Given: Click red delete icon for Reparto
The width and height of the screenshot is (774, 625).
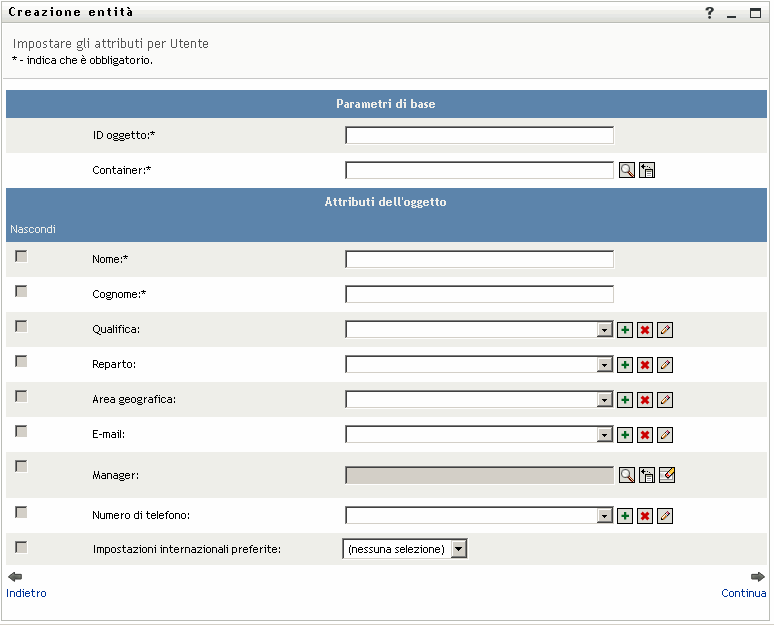Looking at the screenshot, I should pyautogui.click(x=645, y=365).
